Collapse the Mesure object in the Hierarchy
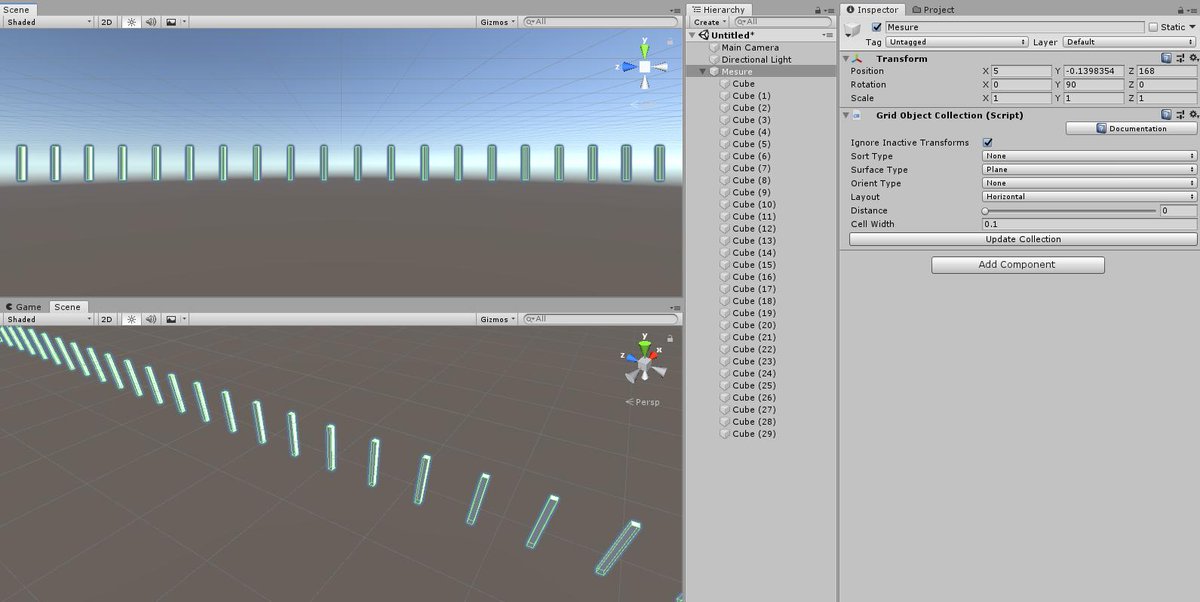Image resolution: width=1200 pixels, height=602 pixels. click(x=702, y=72)
